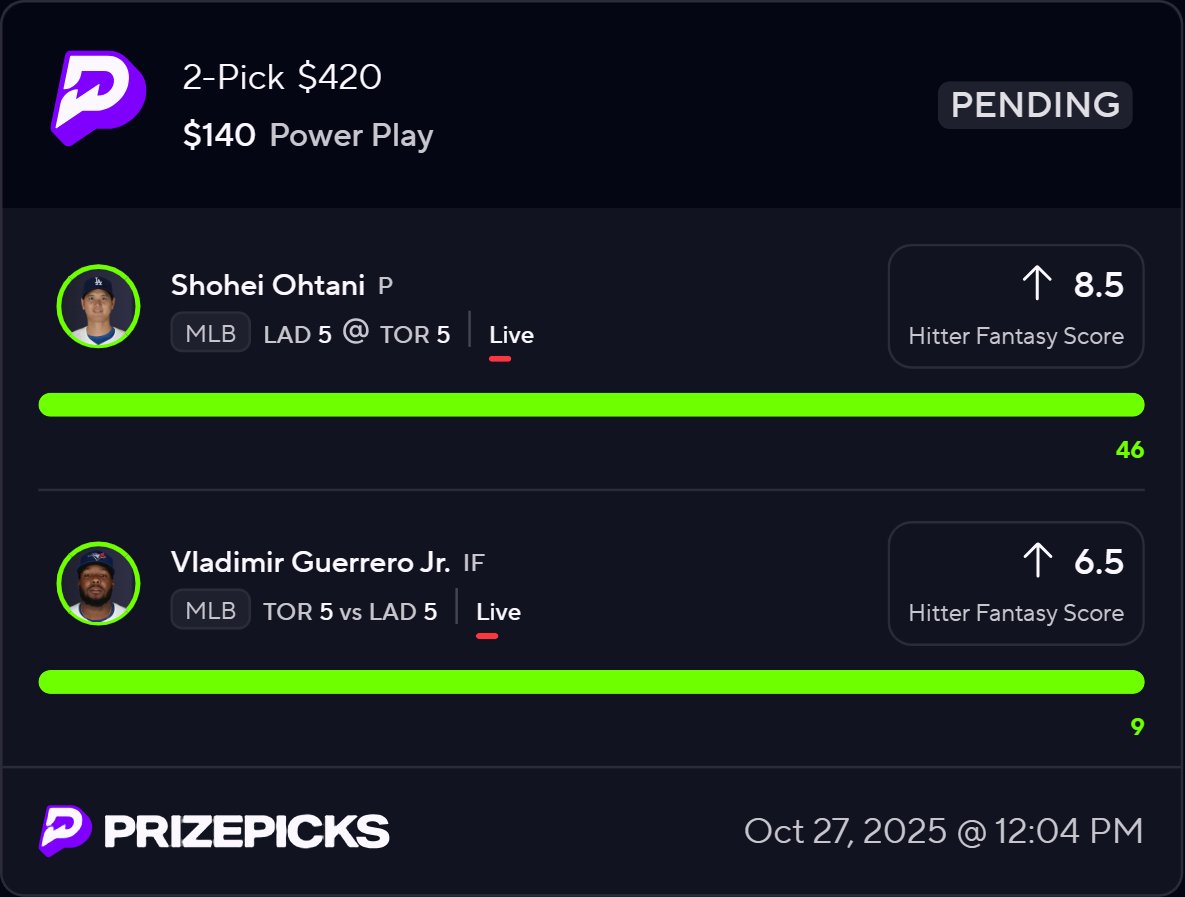Click the up arrow beside 8.5
1185x897 pixels.
(1037, 284)
